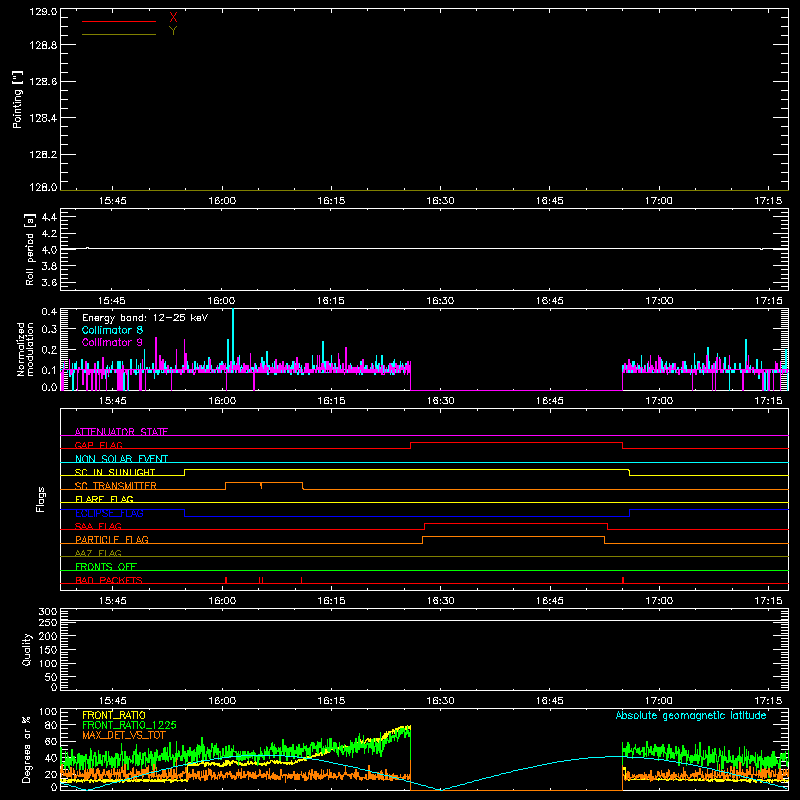Click the Flags axis title
The image size is (800, 800).
[x=41, y=499]
